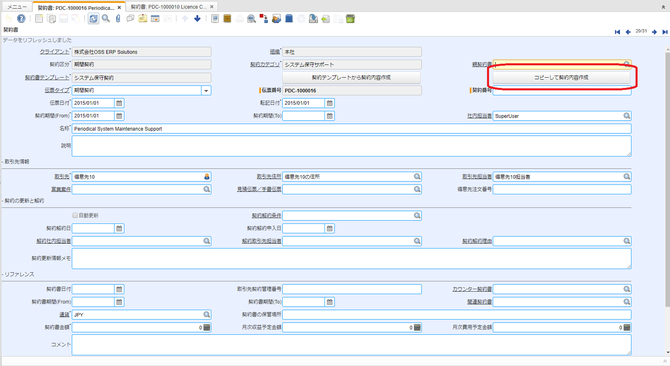The image size is (670, 366).
Task: Open the 契約解約日 calendar picker
Action: 119,228
